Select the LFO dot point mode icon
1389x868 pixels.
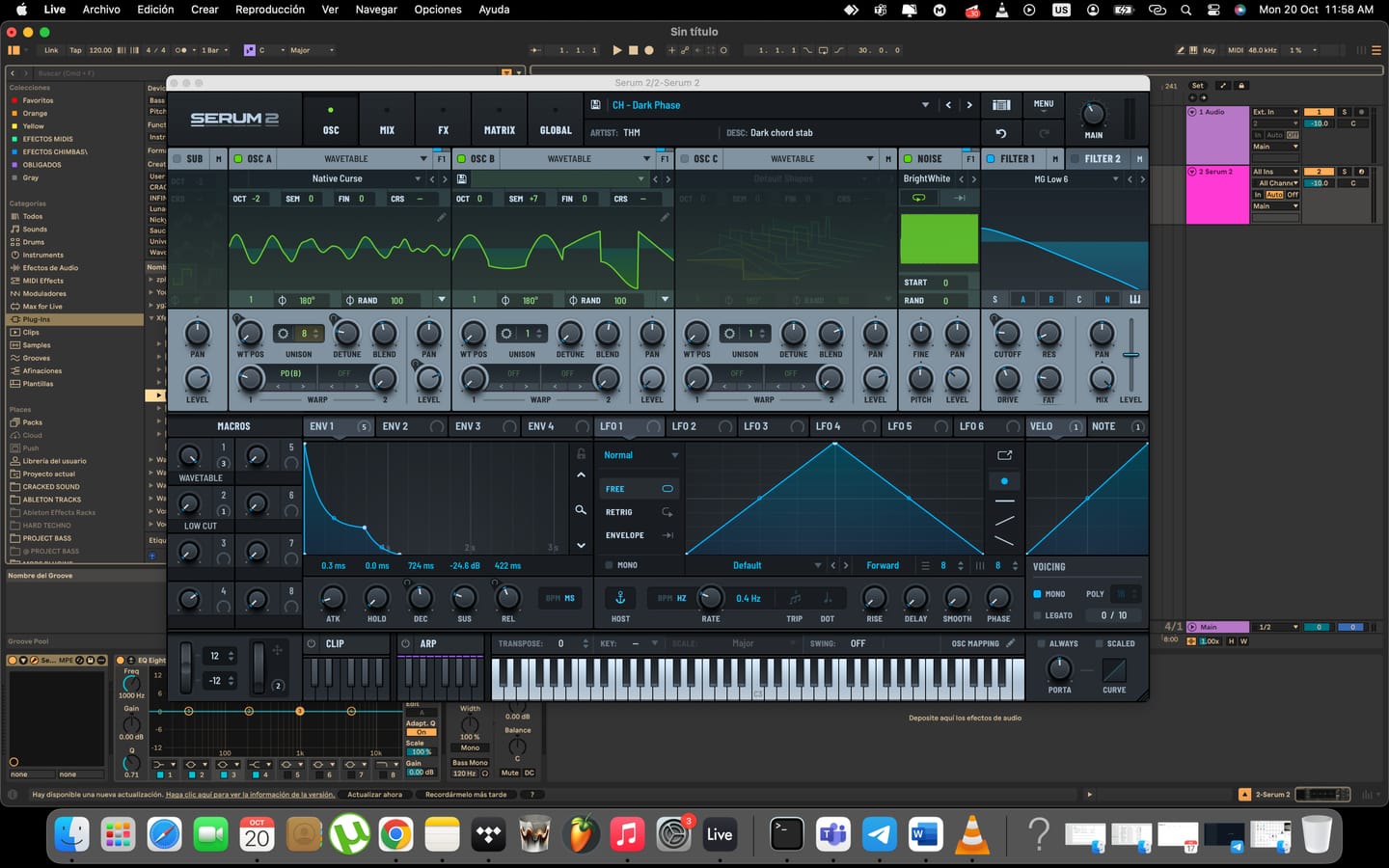(x=1004, y=480)
